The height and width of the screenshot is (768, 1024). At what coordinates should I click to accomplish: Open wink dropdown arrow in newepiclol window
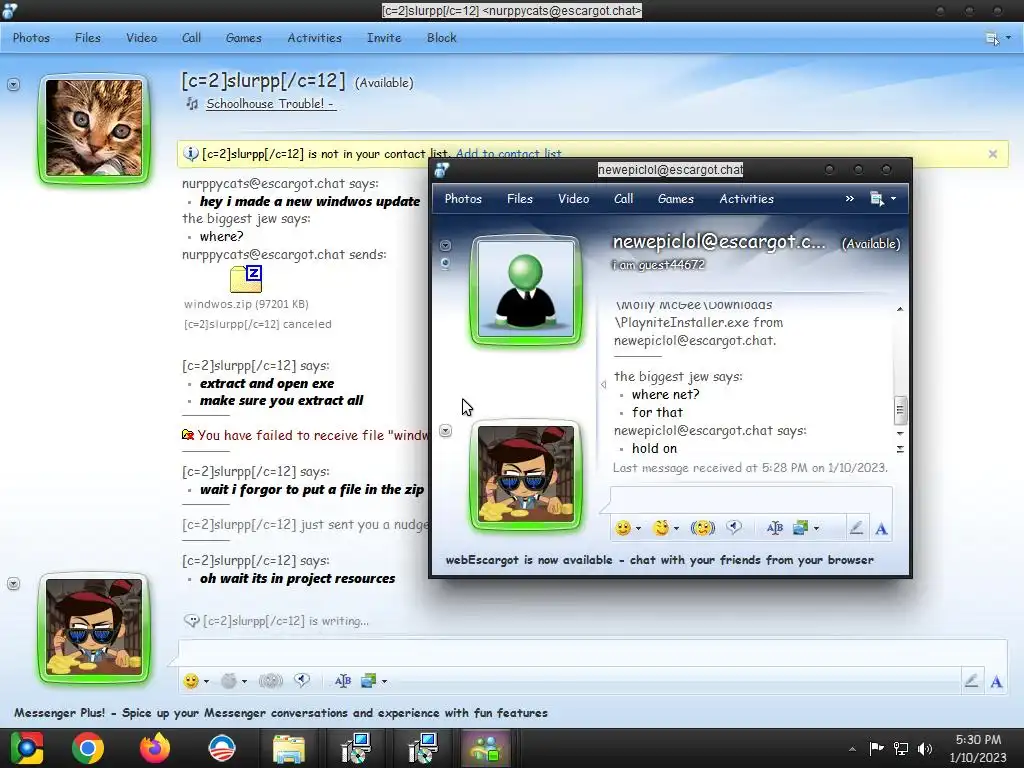click(676, 528)
